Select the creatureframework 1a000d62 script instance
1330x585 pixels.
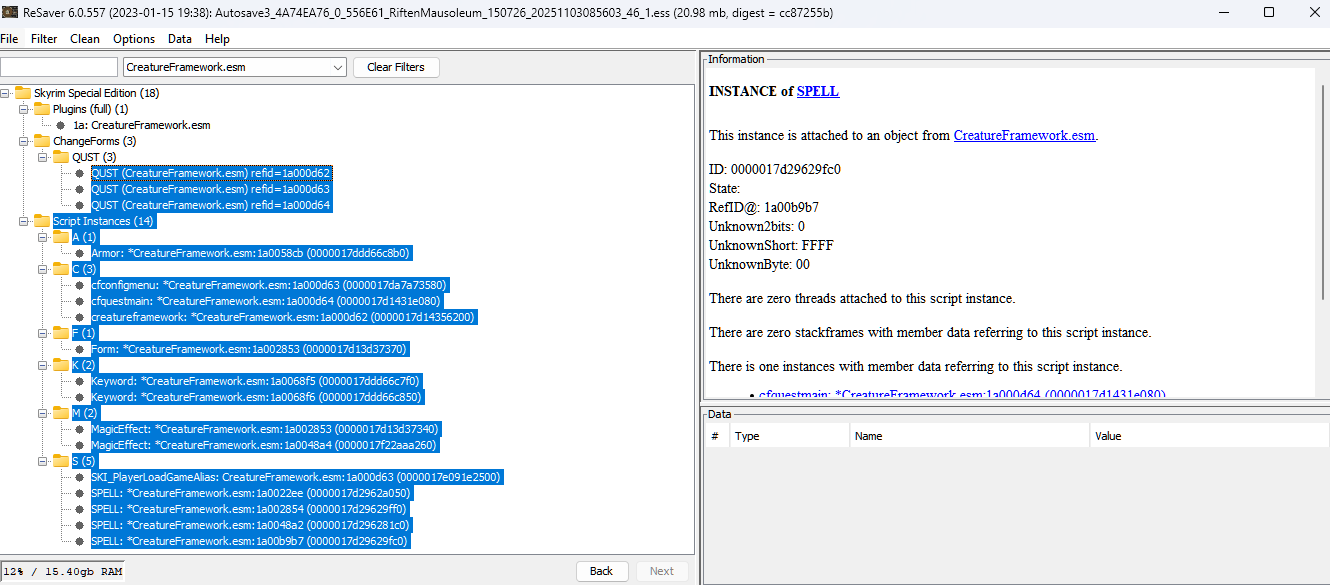tap(283, 317)
